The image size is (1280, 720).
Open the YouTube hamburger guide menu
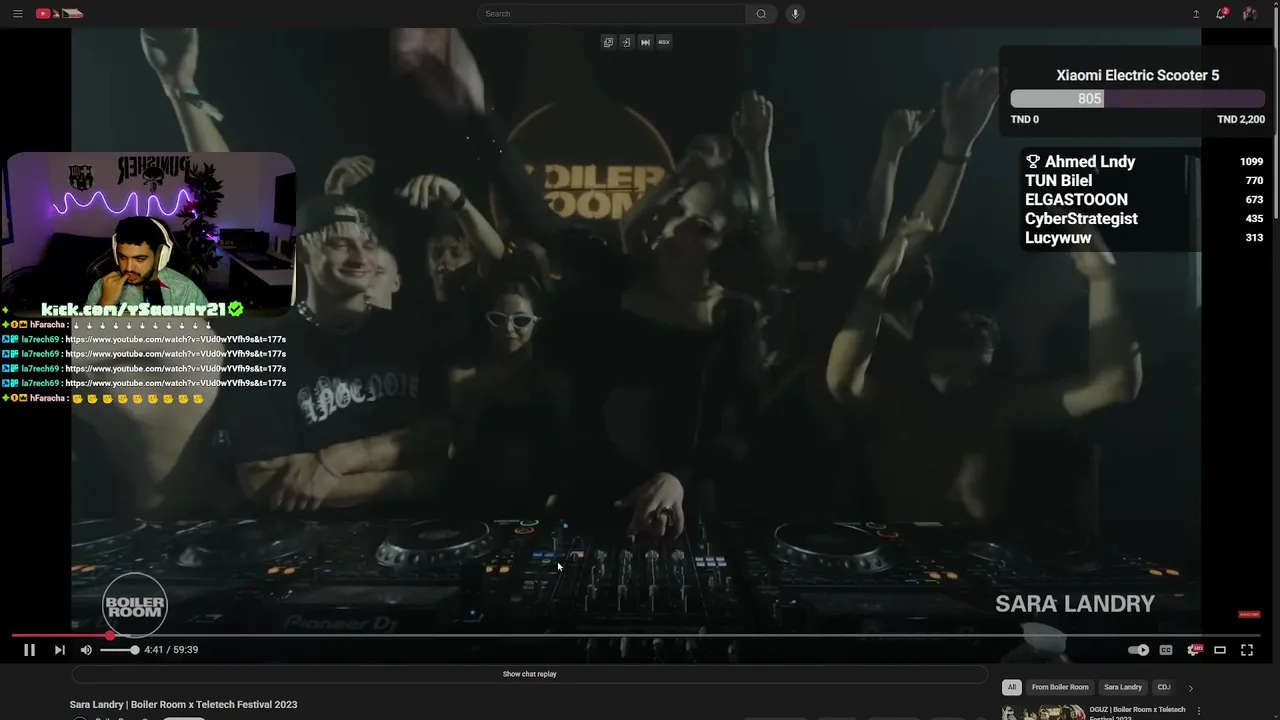coord(18,14)
